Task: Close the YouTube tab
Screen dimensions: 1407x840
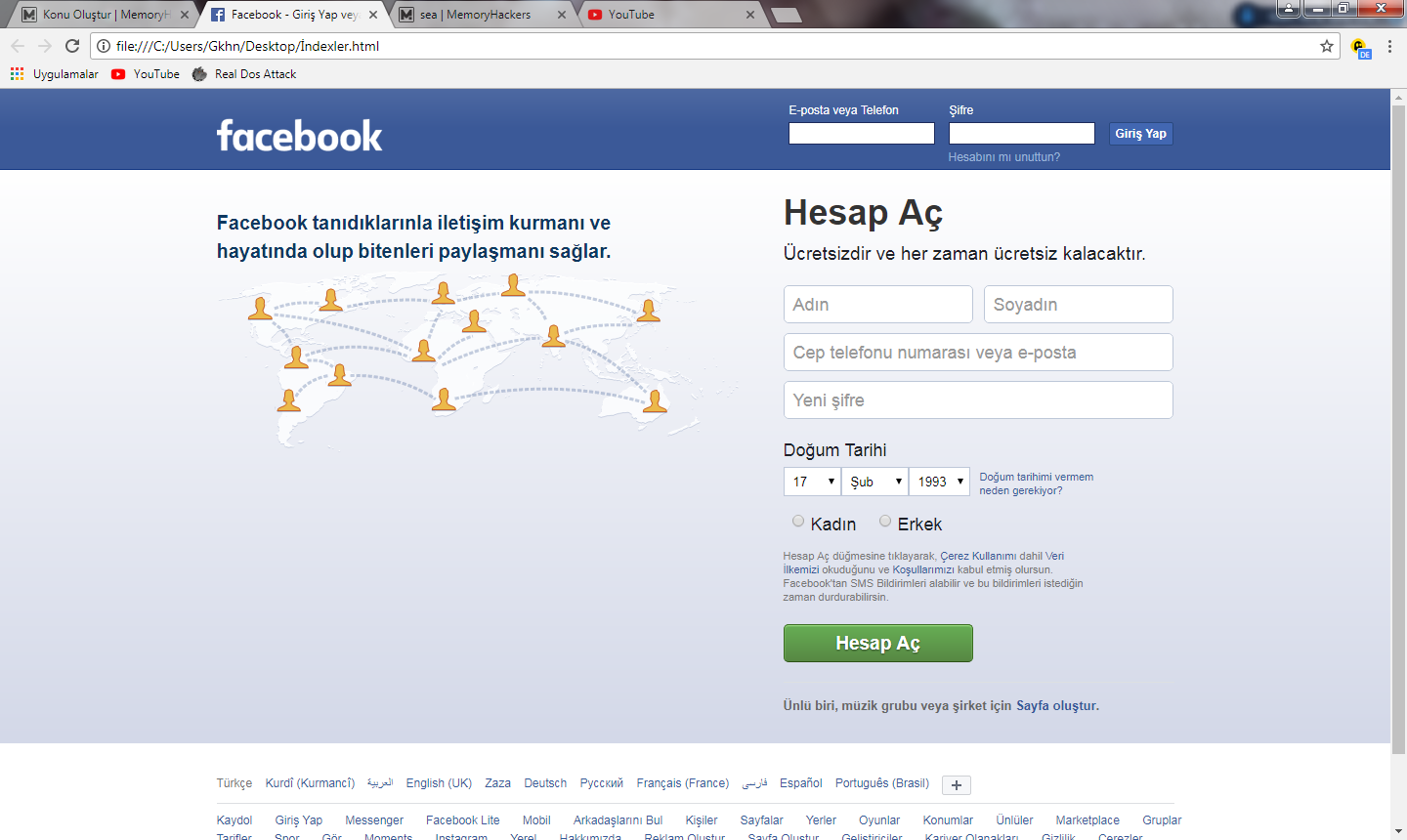Action: (x=750, y=15)
